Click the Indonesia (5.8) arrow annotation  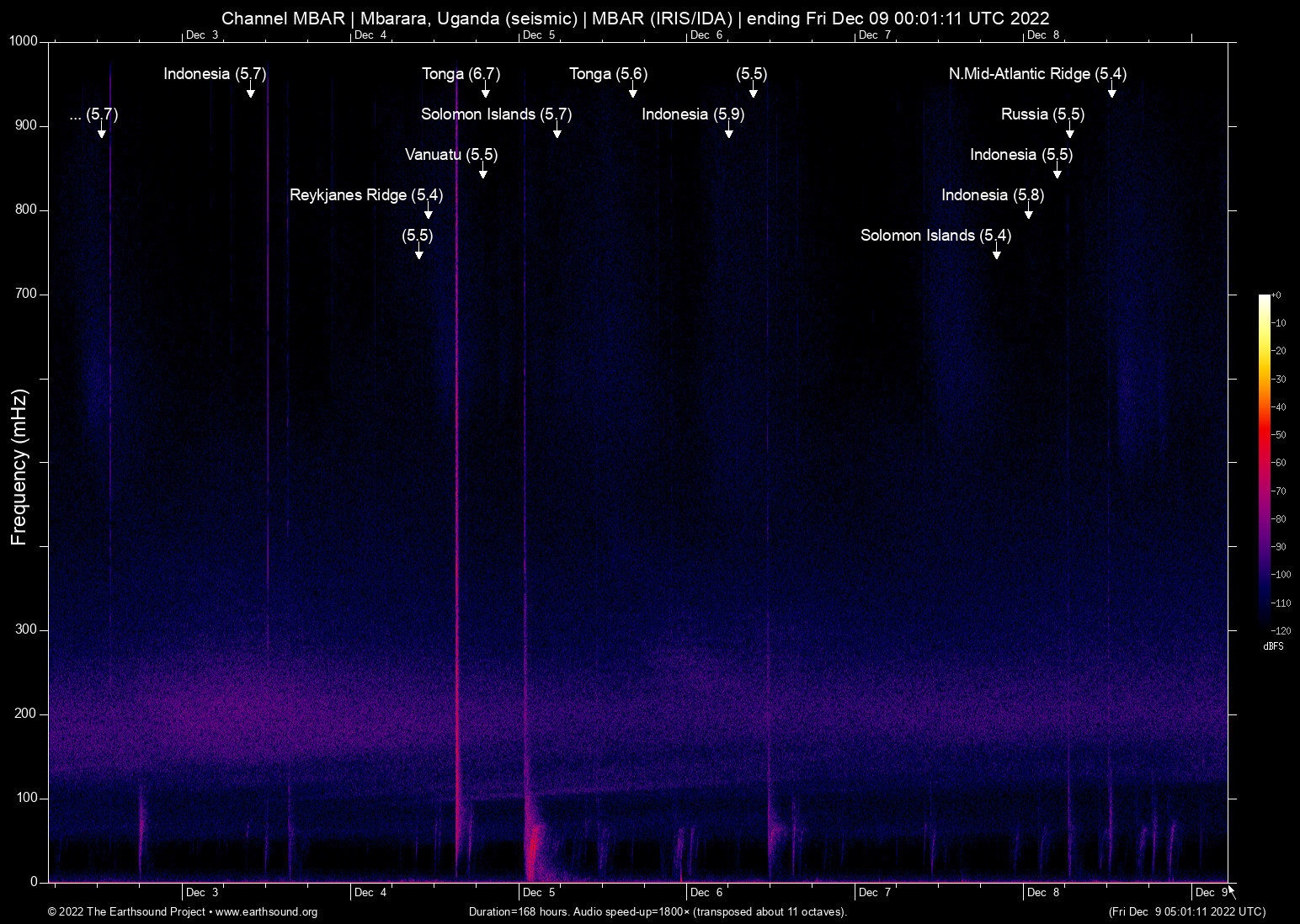coord(992,195)
